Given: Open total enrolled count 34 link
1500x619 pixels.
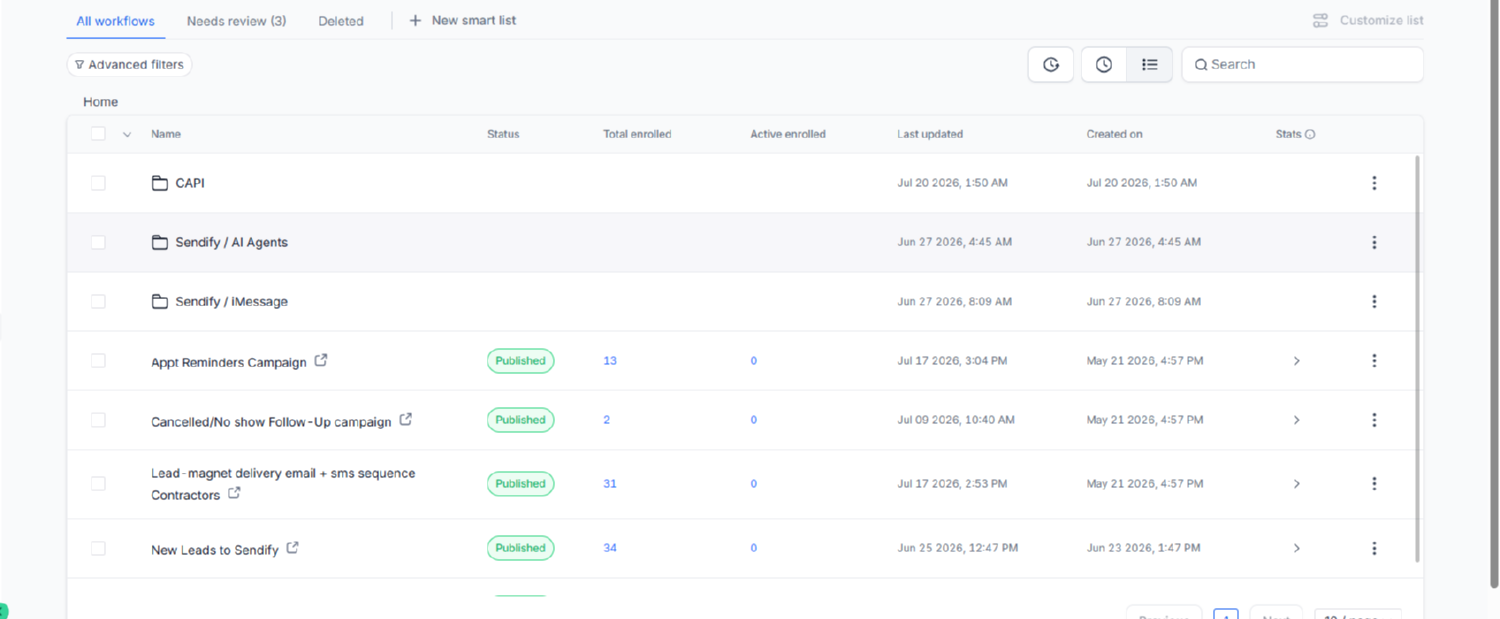Looking at the screenshot, I should (610, 548).
